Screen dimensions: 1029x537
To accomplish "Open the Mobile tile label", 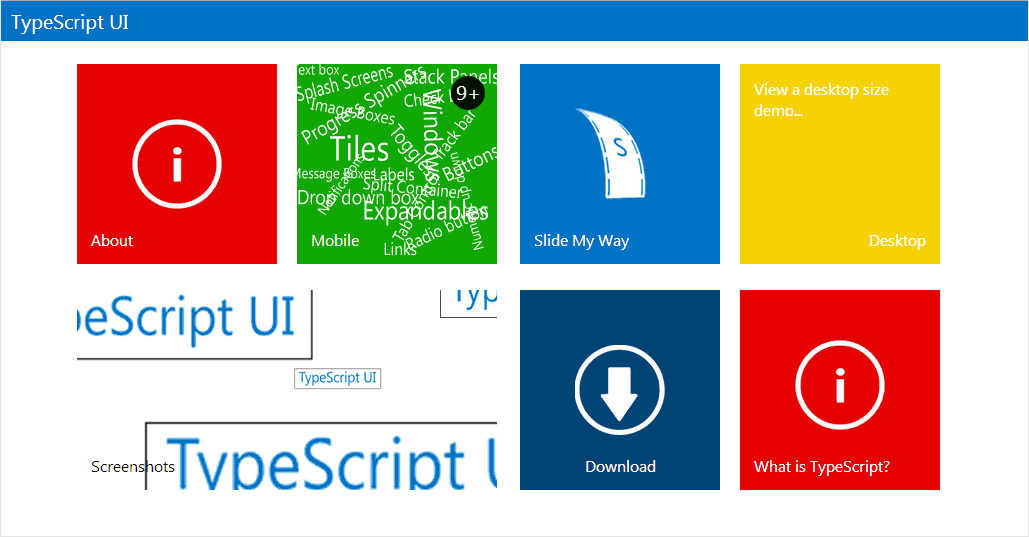I will 335,241.
